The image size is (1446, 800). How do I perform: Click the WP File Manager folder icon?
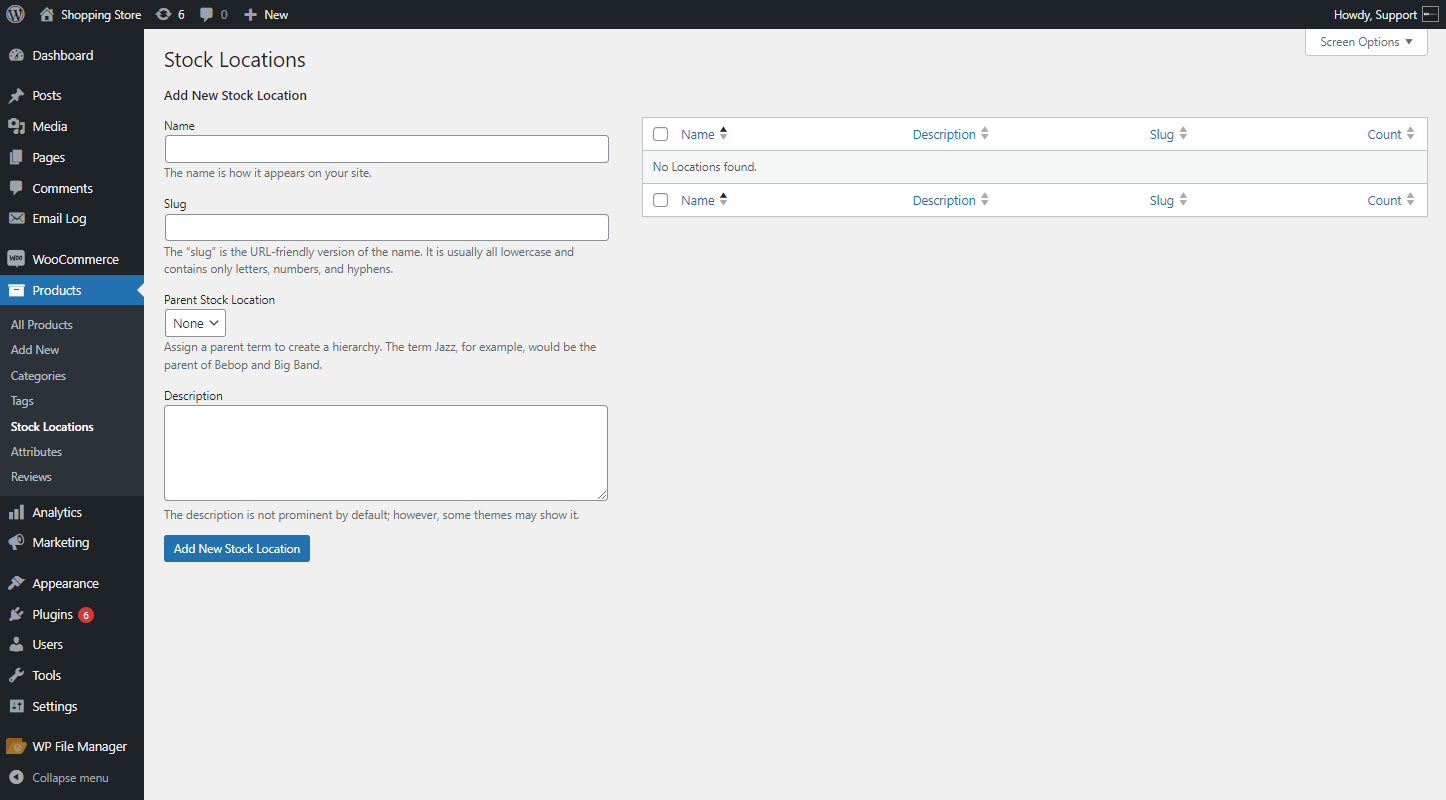[x=16, y=746]
